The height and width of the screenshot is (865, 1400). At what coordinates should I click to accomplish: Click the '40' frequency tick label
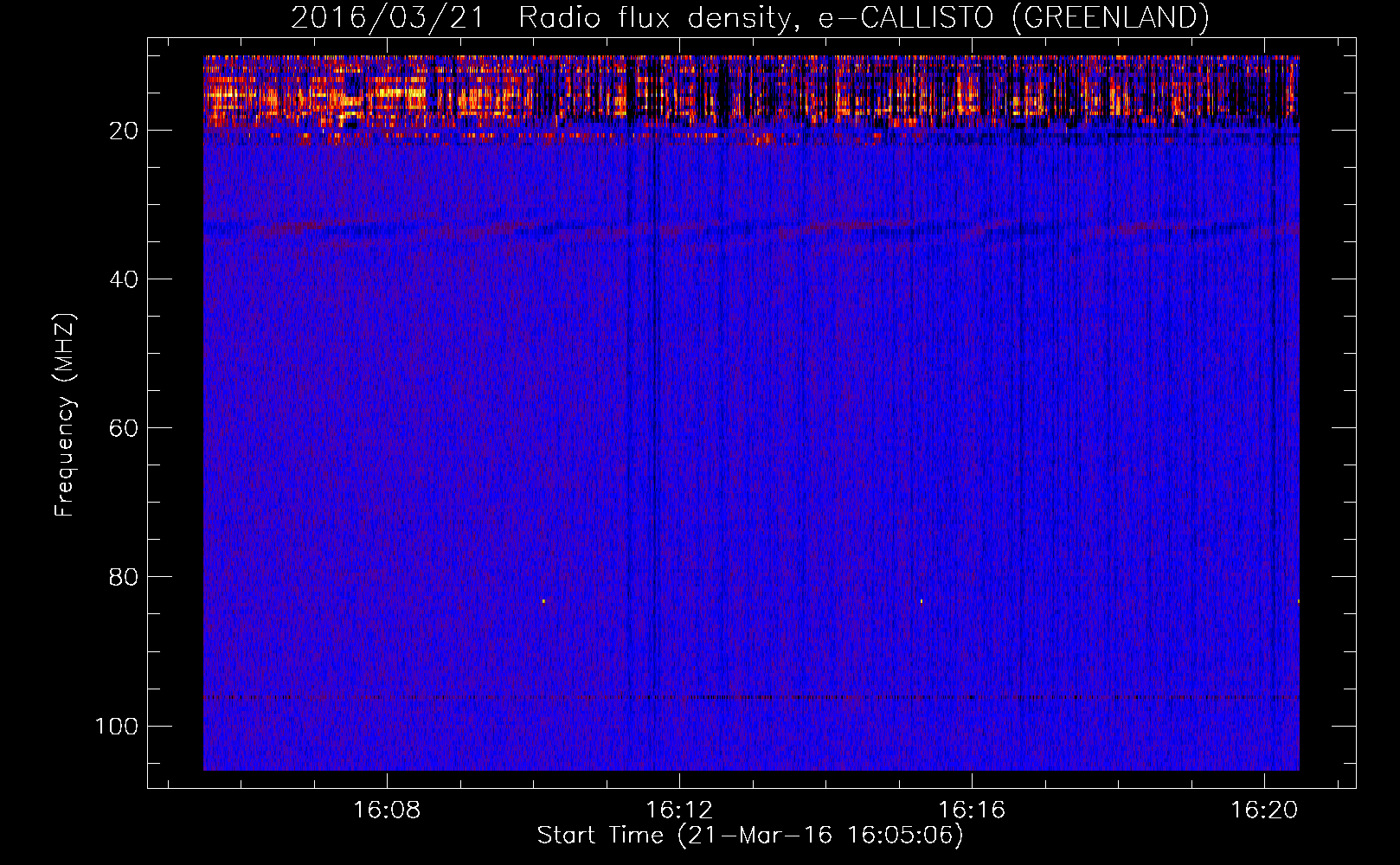[124, 279]
